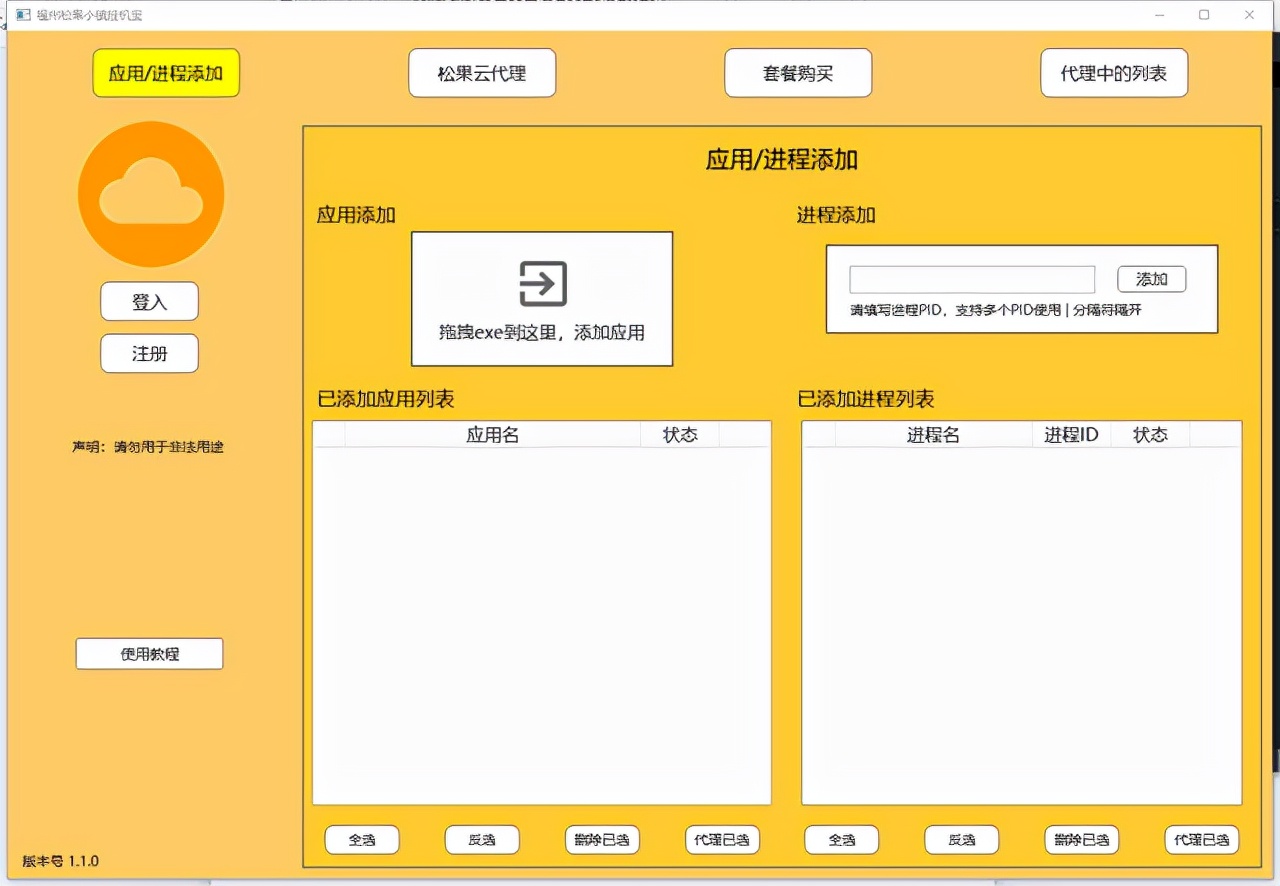Show the 代理中的列表 tab

[x=1114, y=73]
